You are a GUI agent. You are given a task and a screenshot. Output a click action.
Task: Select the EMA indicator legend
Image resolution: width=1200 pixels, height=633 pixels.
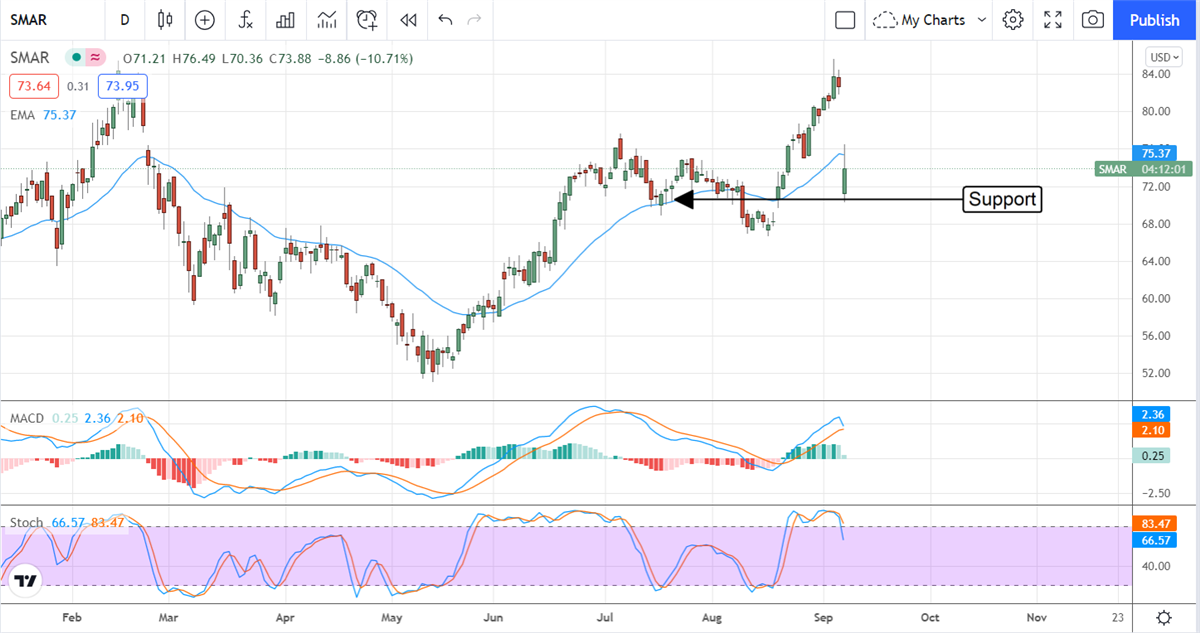click(x=22, y=115)
